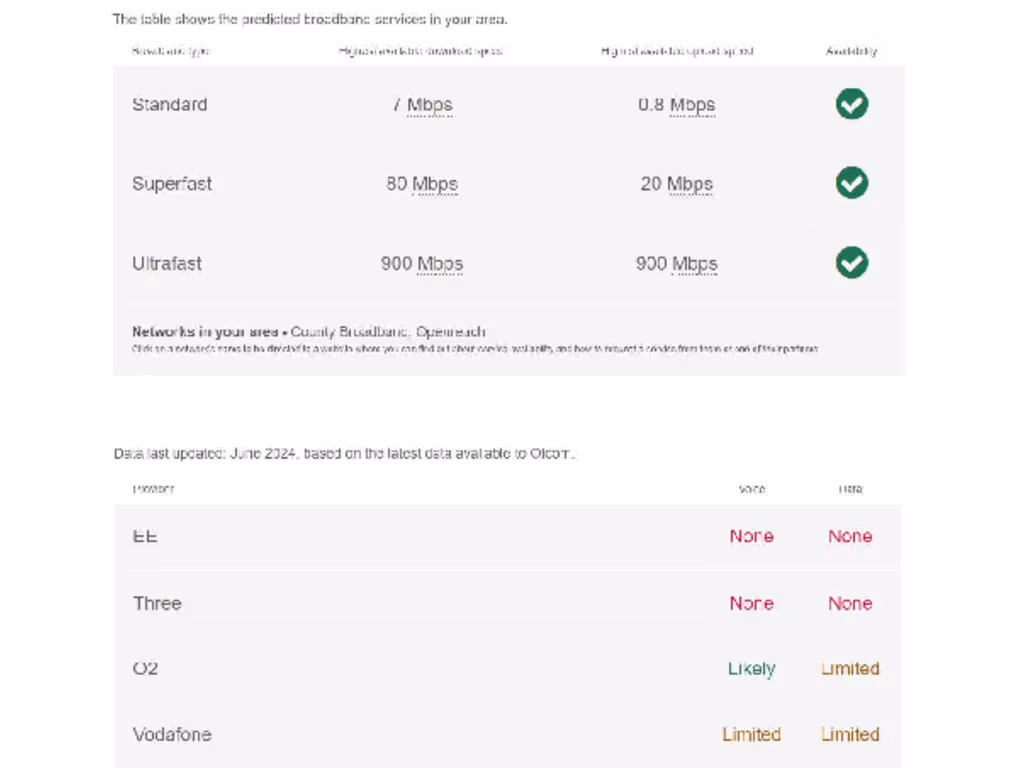This screenshot has height=768, width=1024.
Task: Click Mbps abbreviation in Ultrafast download speed
Action: tap(440, 264)
